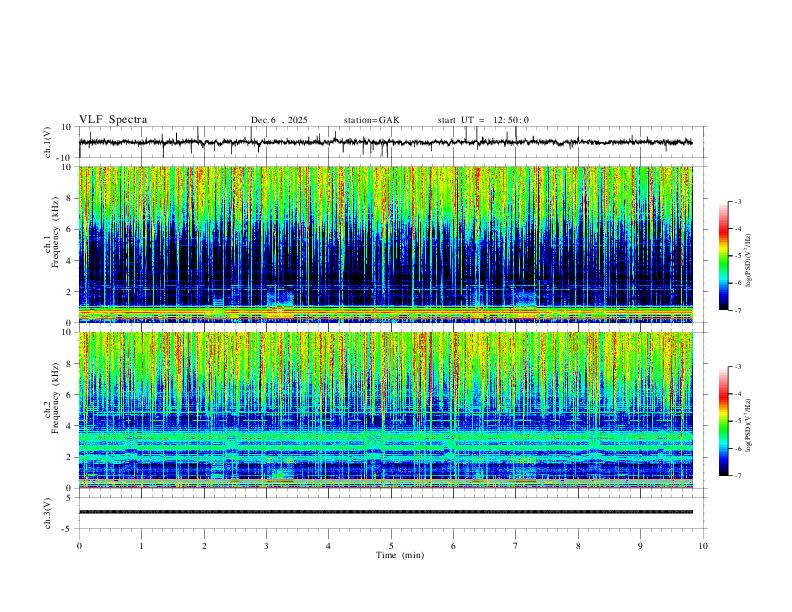Click the 'Time (min)' axis label
This screenshot has height=612, width=792.
[400, 555]
